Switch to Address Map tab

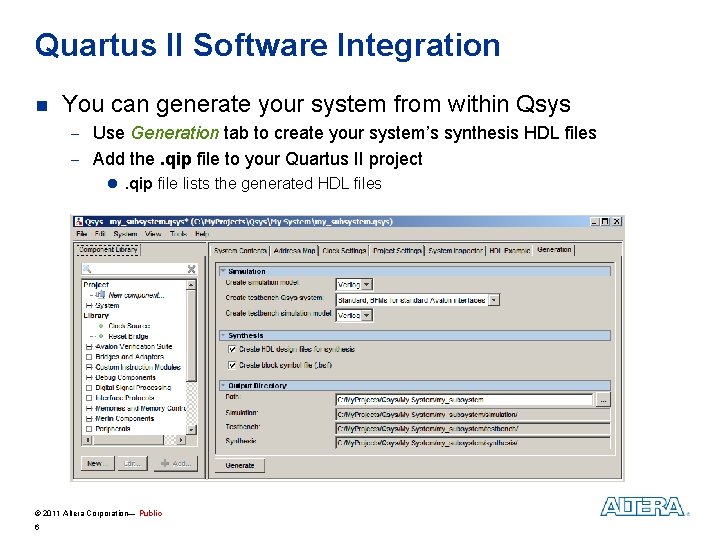pyautogui.click(x=294, y=251)
